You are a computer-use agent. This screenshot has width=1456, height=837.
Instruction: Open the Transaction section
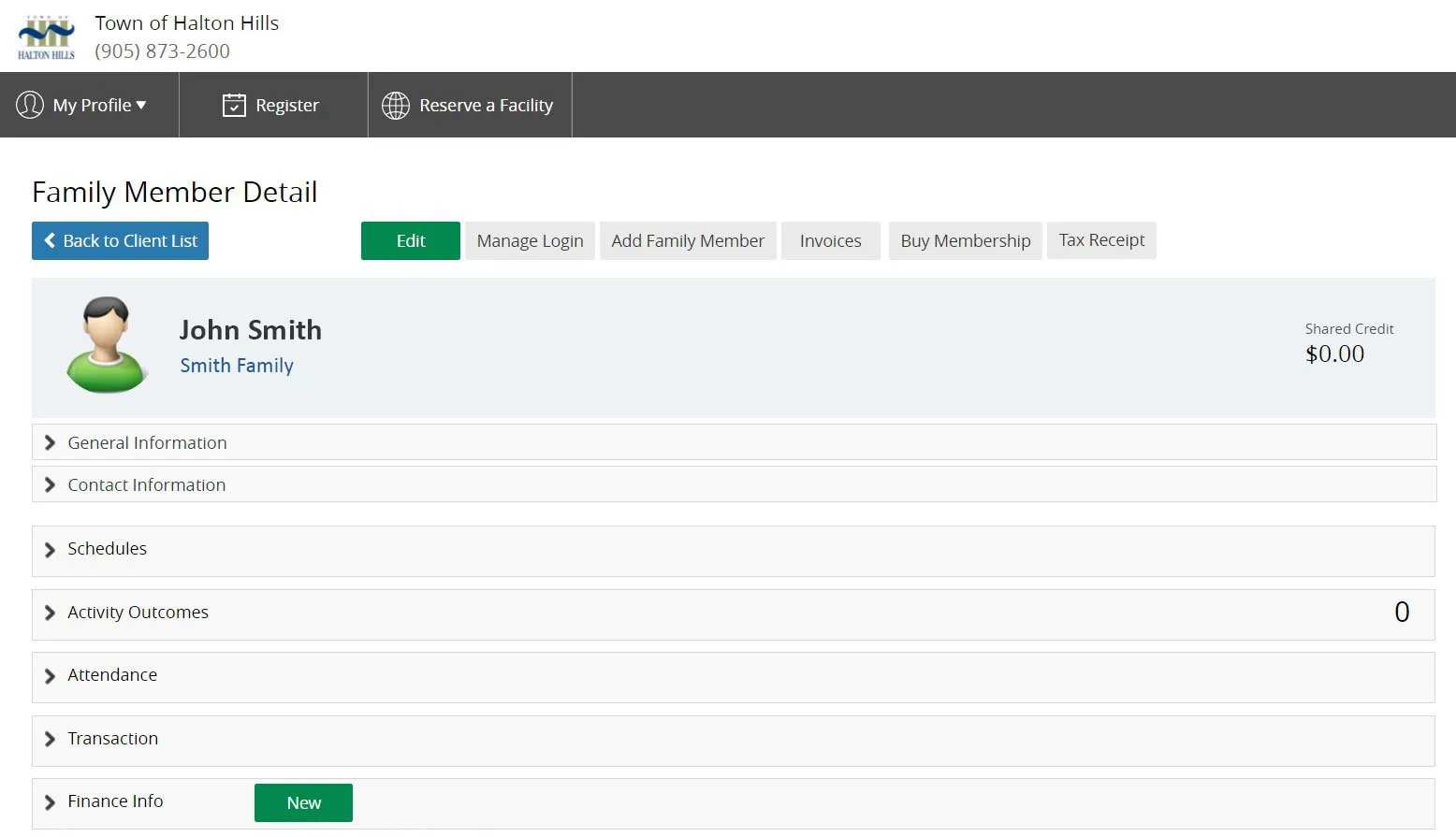[733, 741]
